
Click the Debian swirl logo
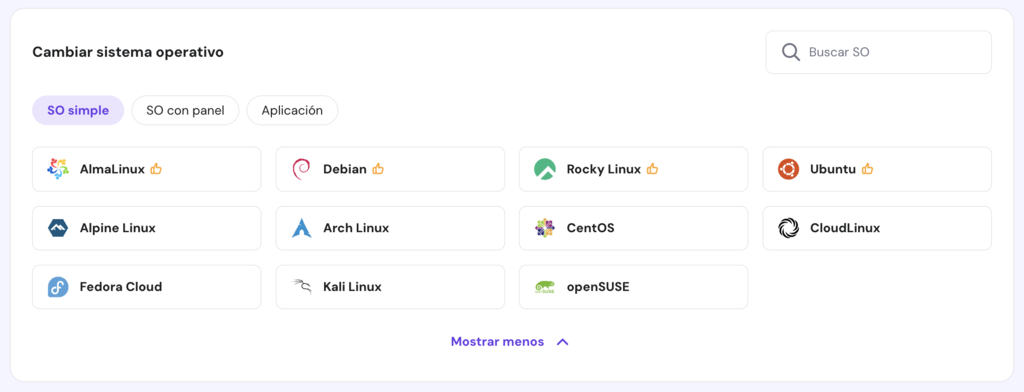301,169
